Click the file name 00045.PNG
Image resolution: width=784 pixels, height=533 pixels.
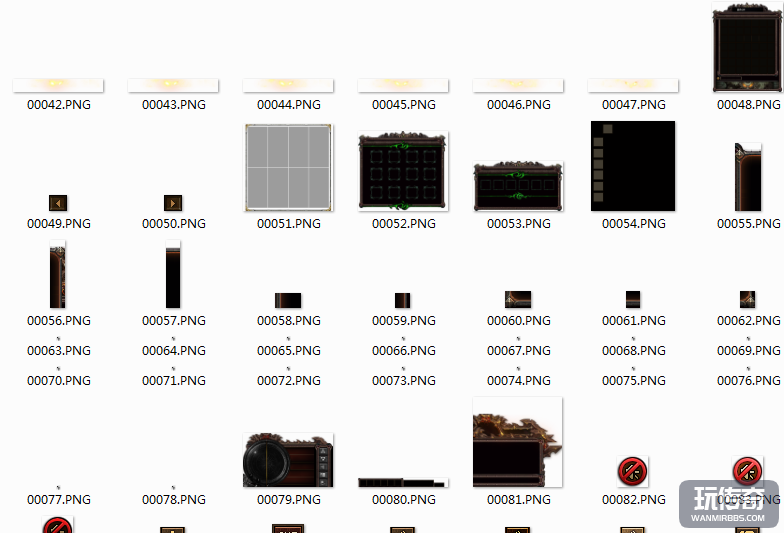[404, 104]
